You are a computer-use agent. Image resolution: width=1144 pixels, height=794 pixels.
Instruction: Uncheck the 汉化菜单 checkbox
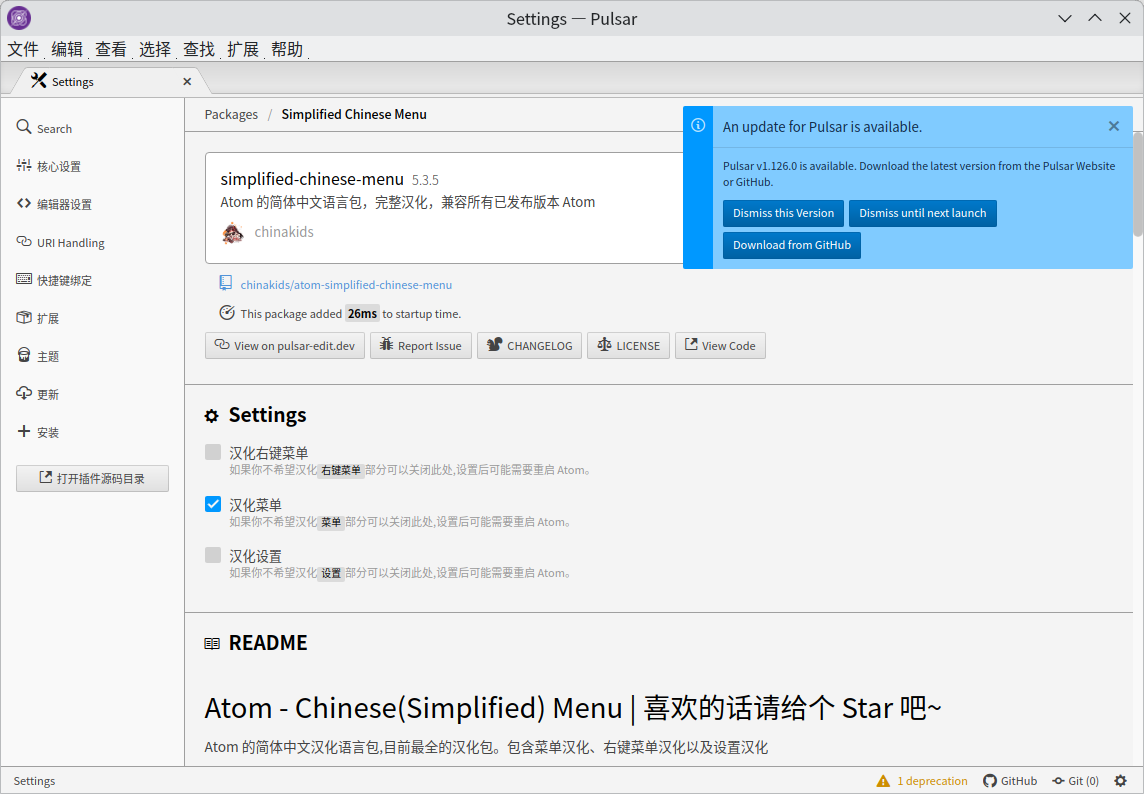[x=213, y=504]
